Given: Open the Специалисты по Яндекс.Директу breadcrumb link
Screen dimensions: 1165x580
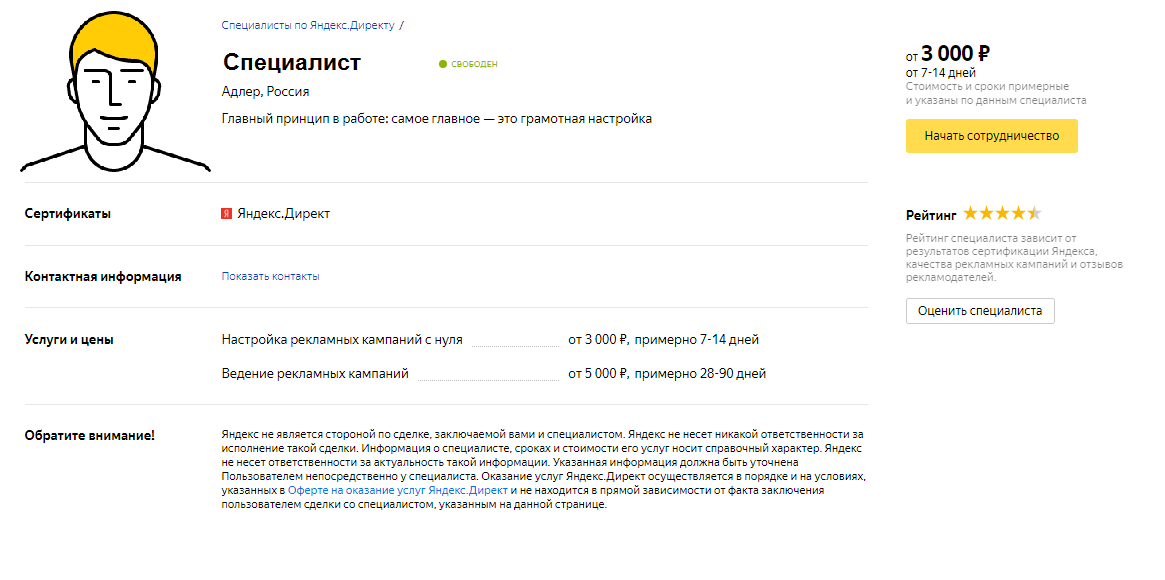Looking at the screenshot, I should (308, 25).
